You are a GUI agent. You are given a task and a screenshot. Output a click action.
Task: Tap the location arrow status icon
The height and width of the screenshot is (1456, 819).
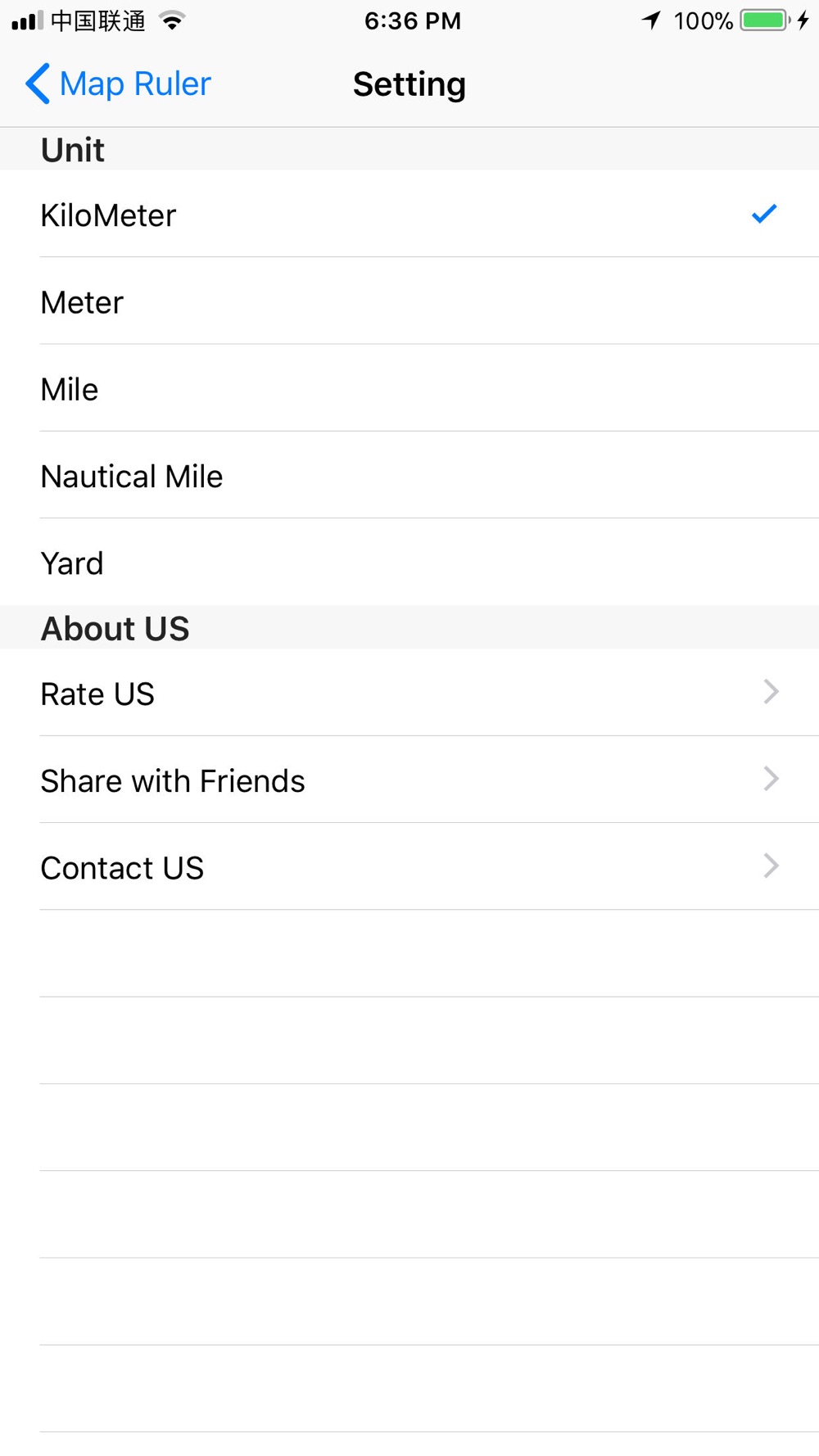652,20
